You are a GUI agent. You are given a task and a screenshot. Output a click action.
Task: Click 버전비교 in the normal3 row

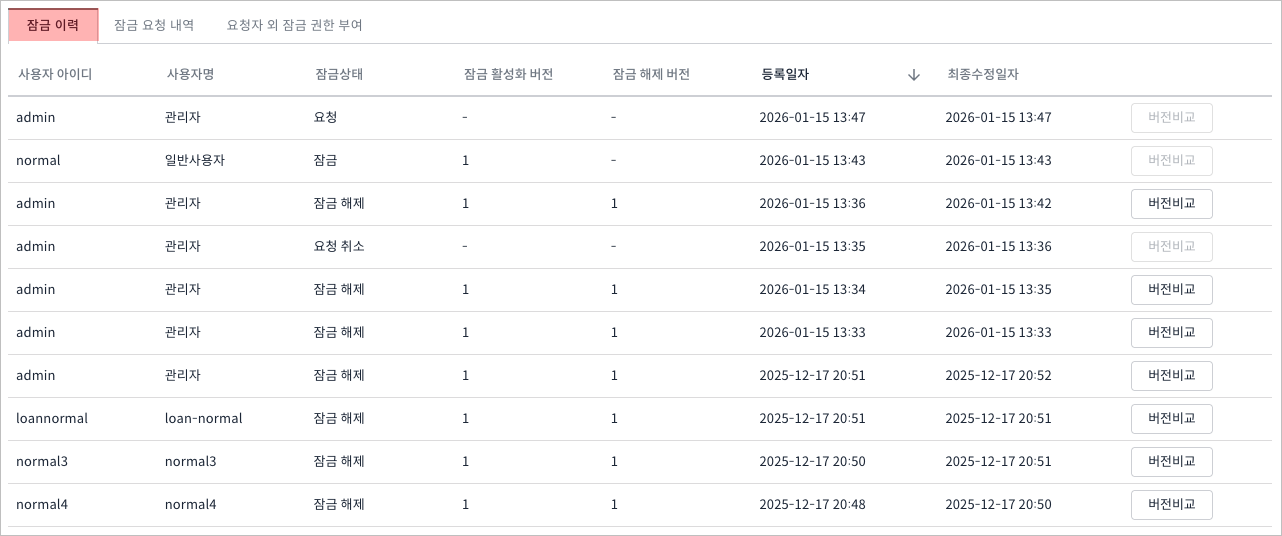click(1172, 462)
